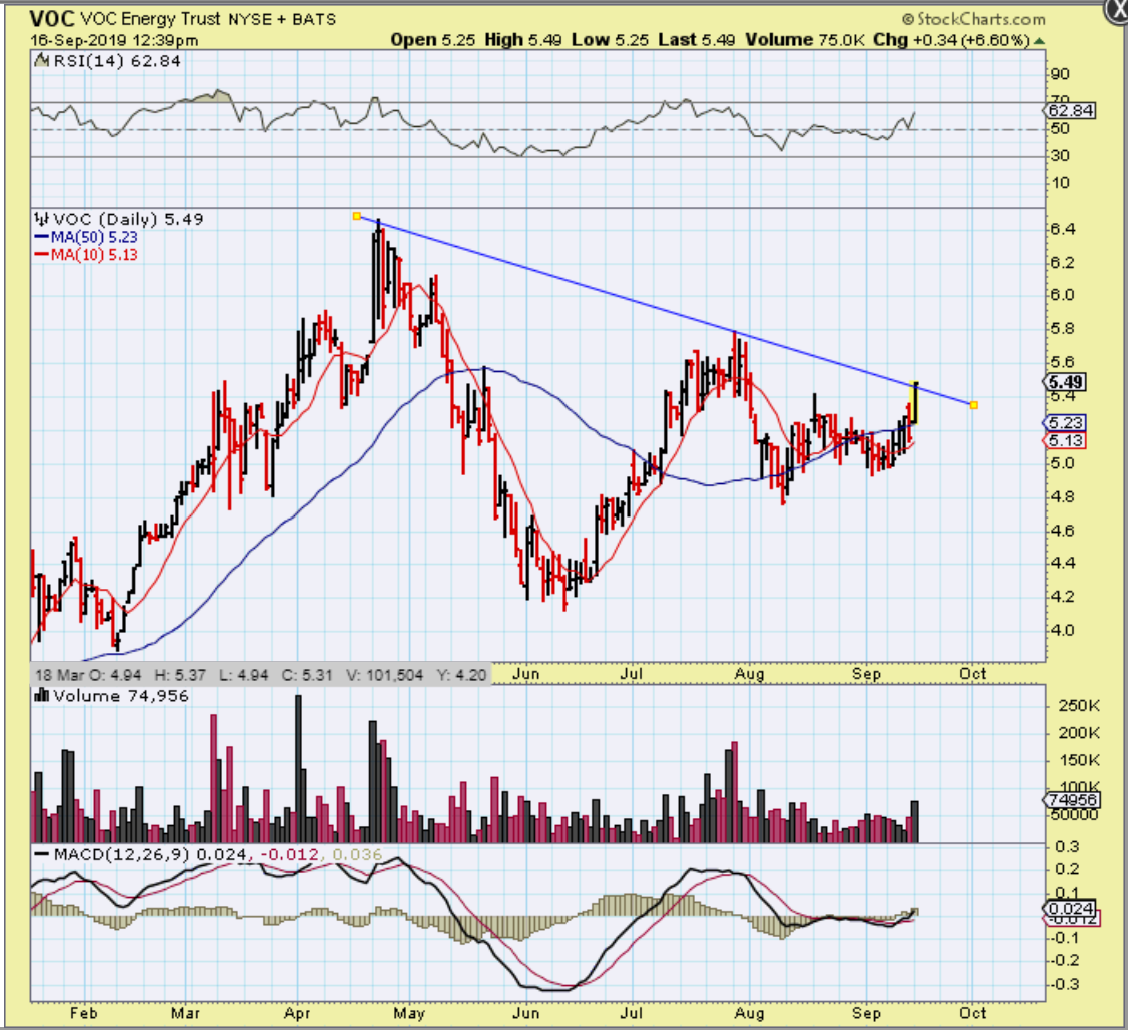Click the Open 5.25 value

coord(432,40)
